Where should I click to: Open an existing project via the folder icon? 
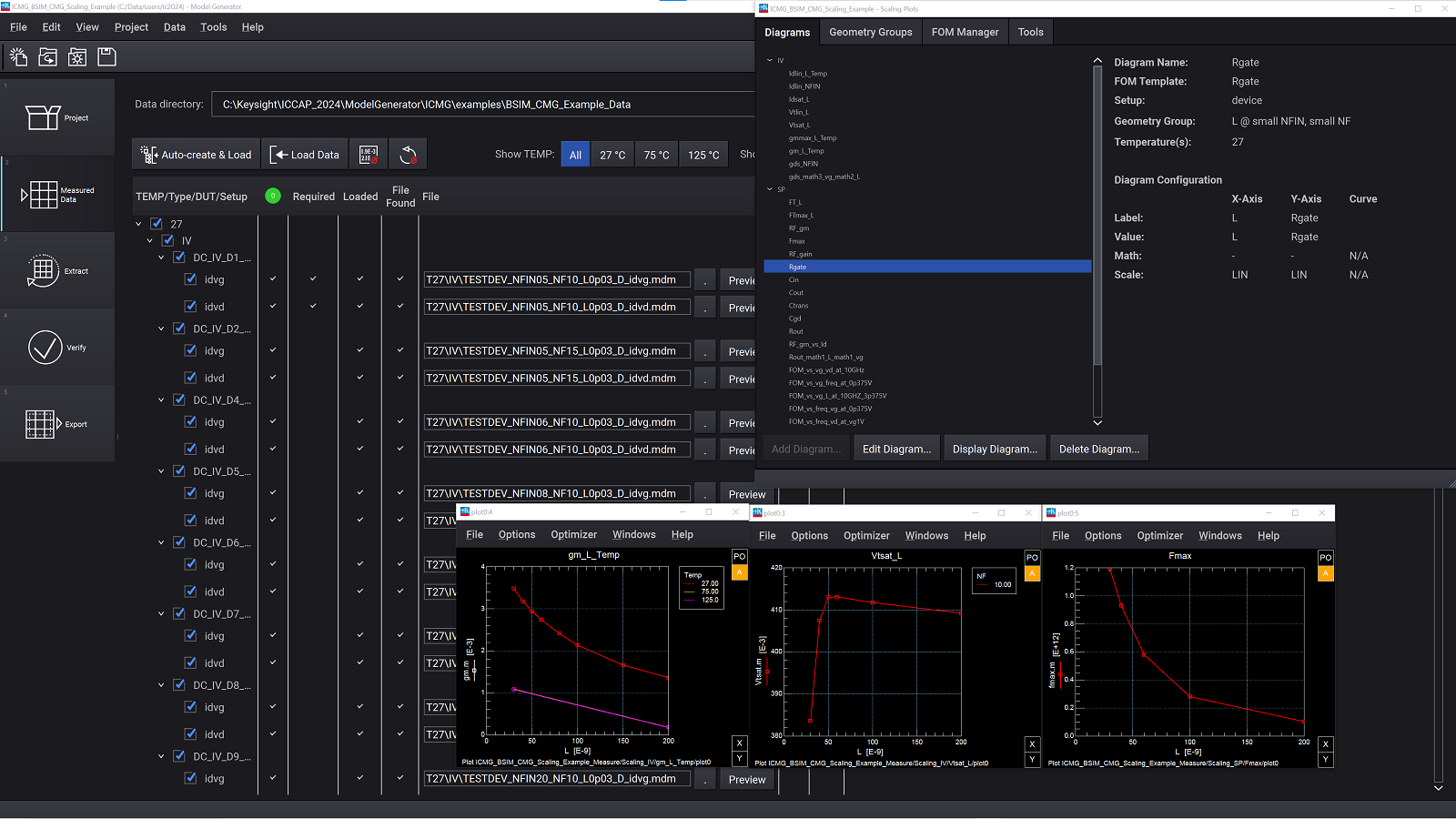pos(47,56)
